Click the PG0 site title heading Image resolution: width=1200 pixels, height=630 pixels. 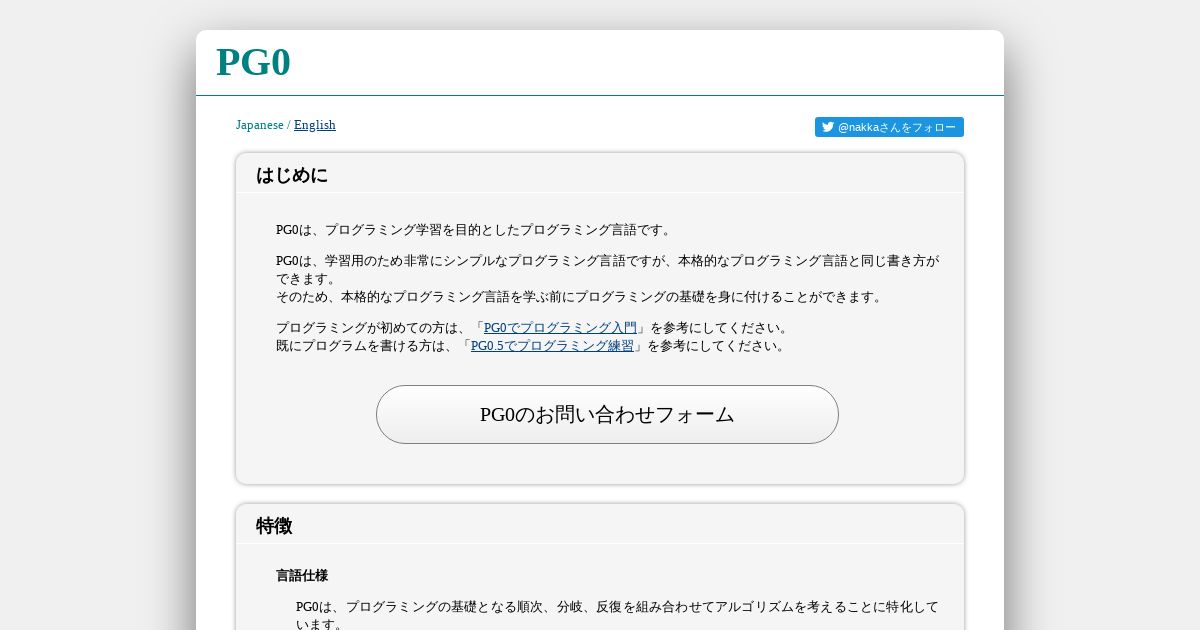tap(253, 62)
